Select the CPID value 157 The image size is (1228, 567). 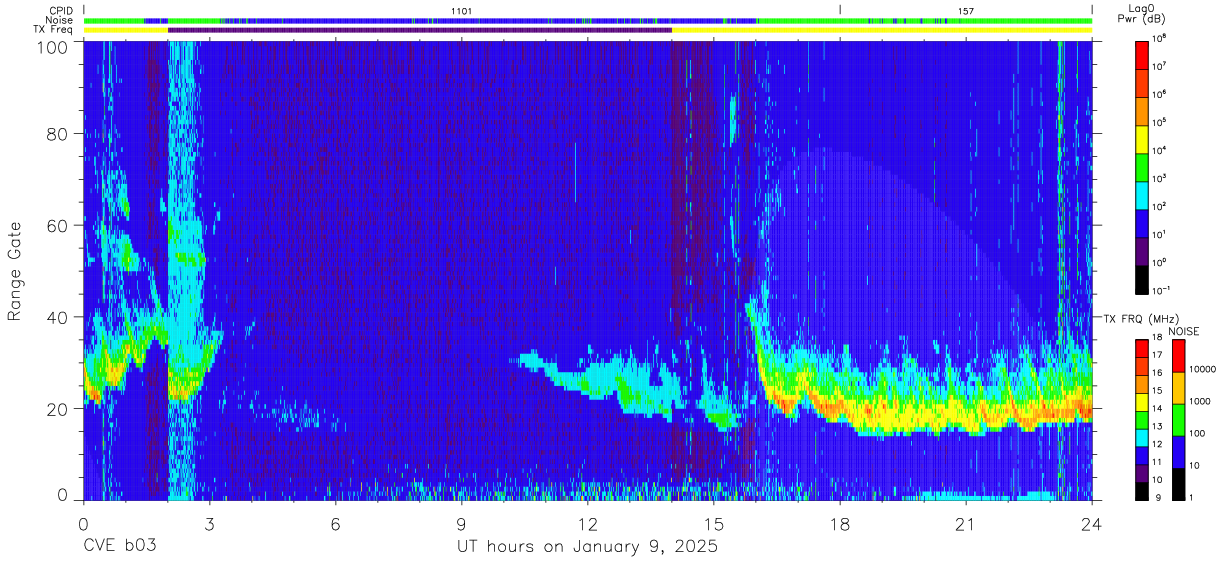coord(965,11)
